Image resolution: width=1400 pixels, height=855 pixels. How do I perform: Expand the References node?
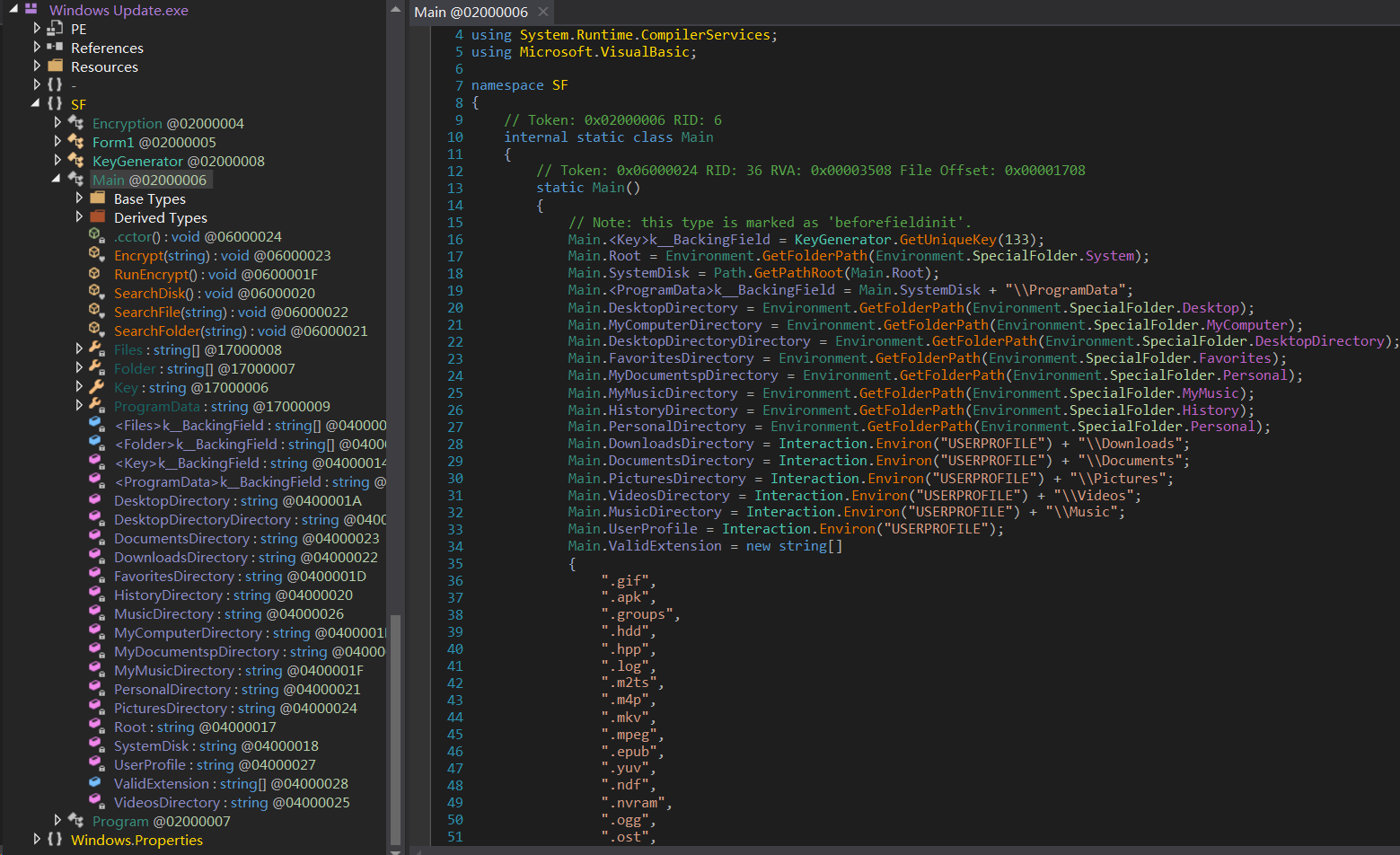pyautogui.click(x=37, y=47)
